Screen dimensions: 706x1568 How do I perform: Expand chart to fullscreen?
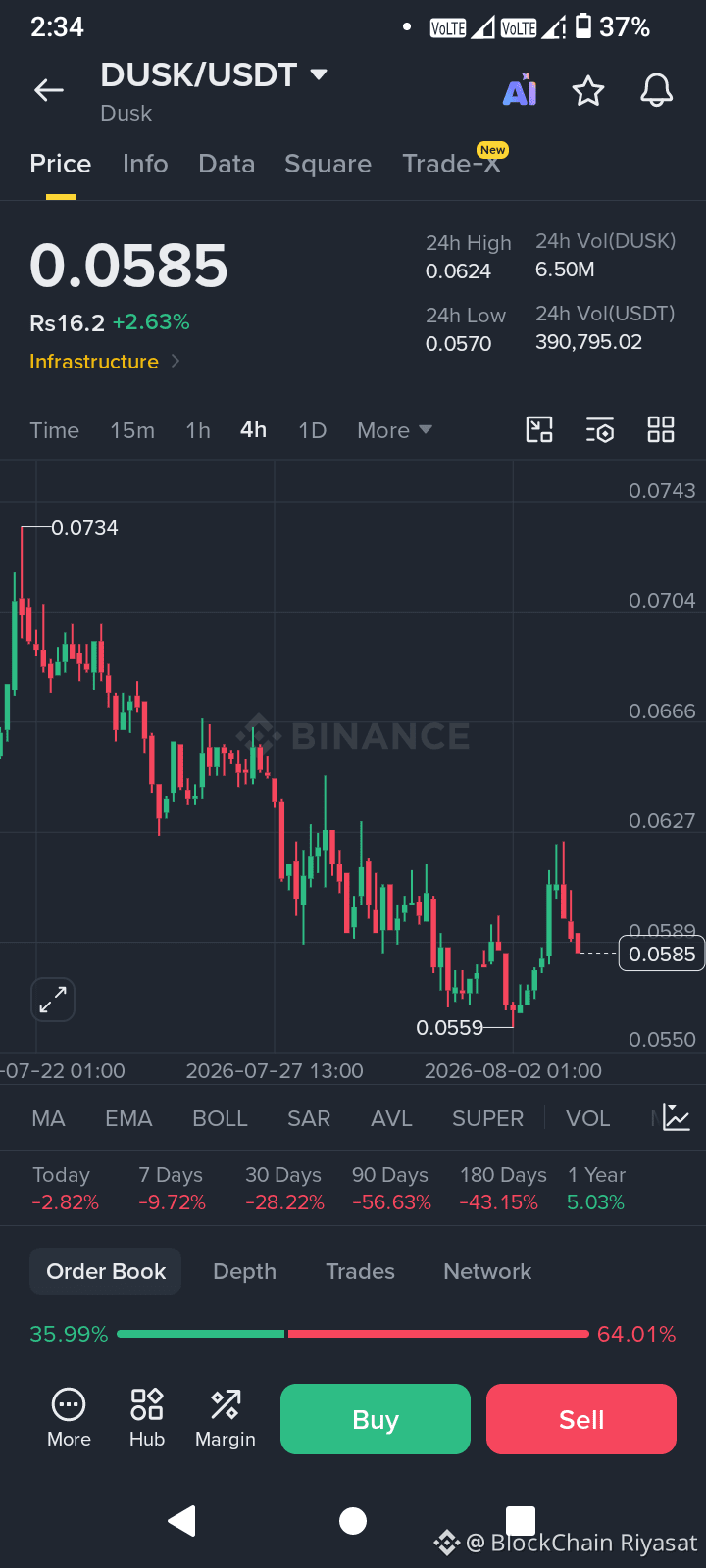pos(53,1000)
